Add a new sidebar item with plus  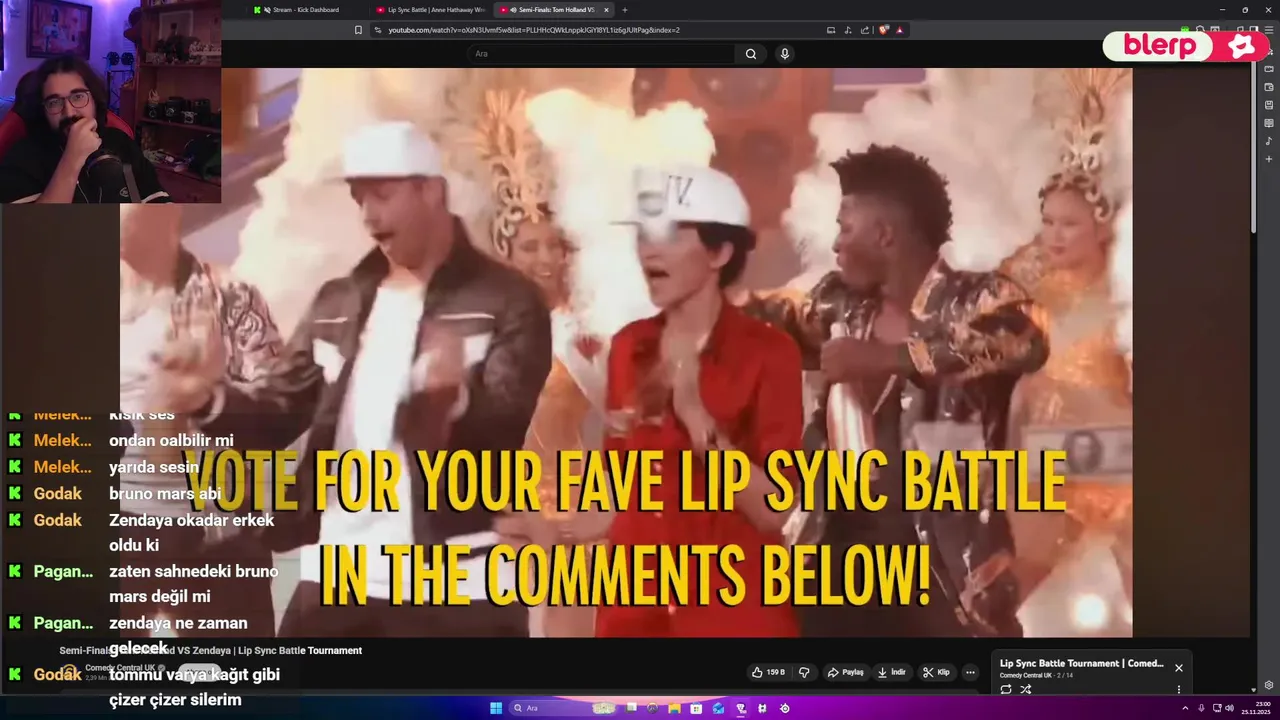1269,159
